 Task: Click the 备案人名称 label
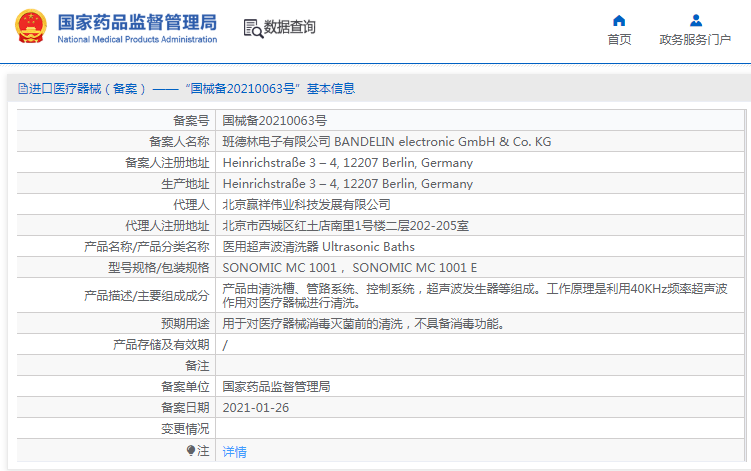pyautogui.click(x=179, y=142)
